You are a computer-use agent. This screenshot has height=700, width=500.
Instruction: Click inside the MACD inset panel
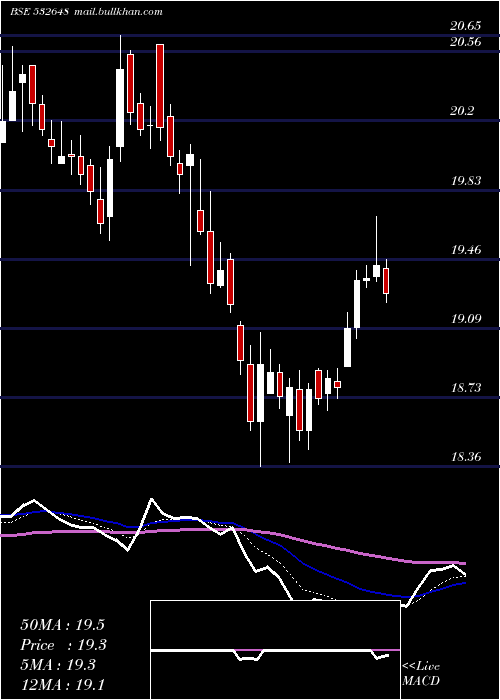[275, 650]
